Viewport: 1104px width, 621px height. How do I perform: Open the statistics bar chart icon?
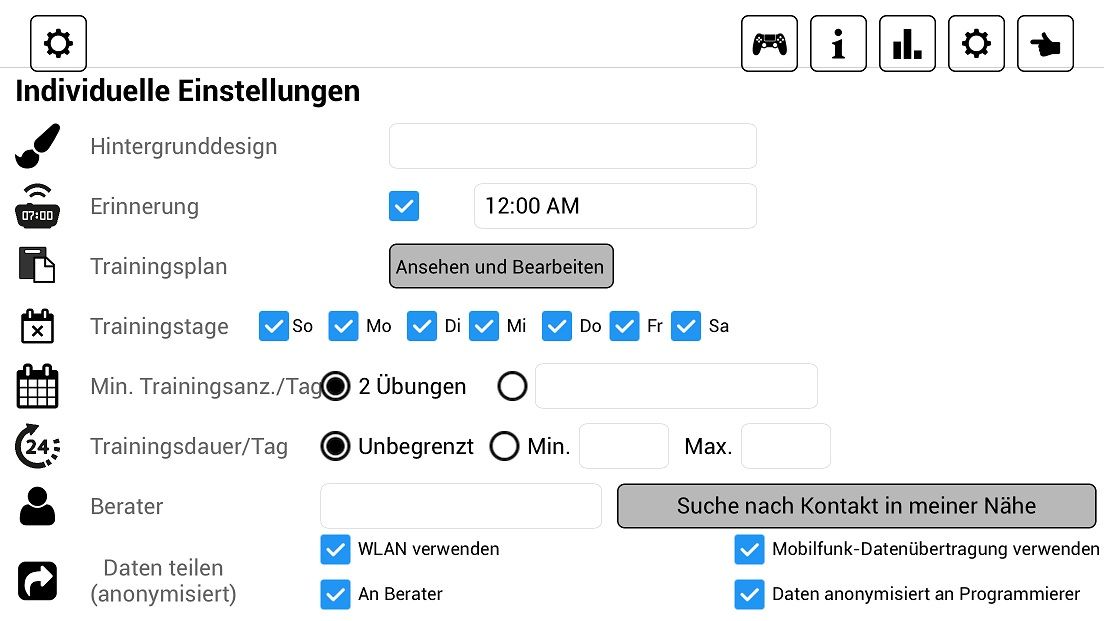coord(907,44)
